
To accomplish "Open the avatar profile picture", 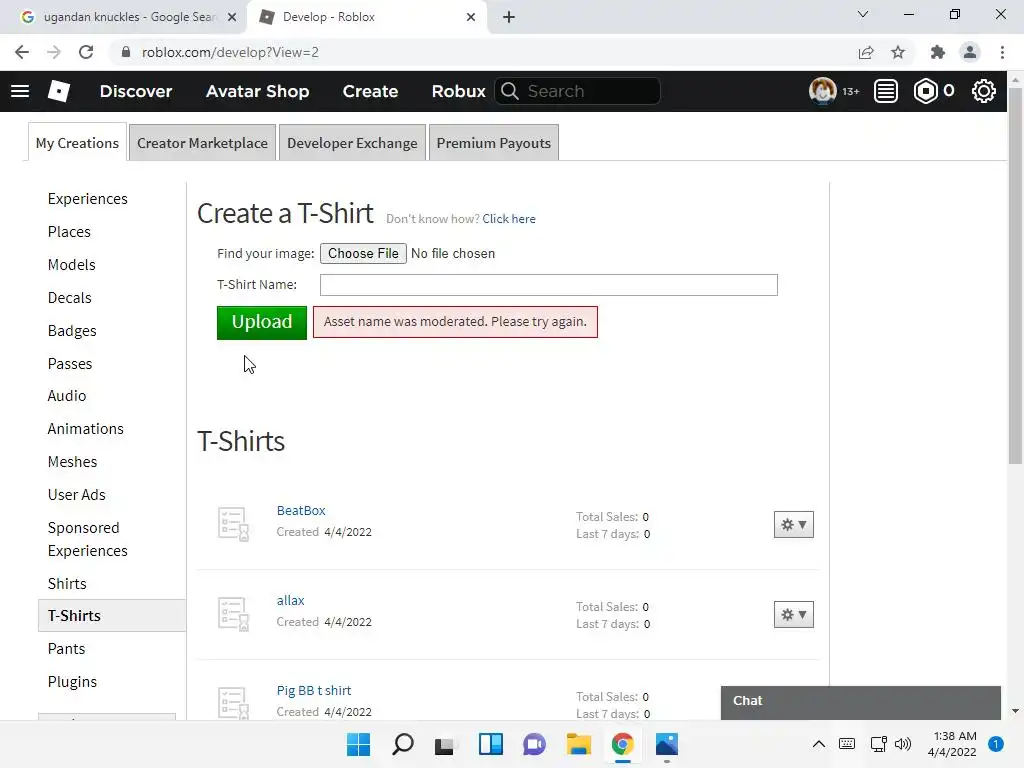I will point(822,91).
